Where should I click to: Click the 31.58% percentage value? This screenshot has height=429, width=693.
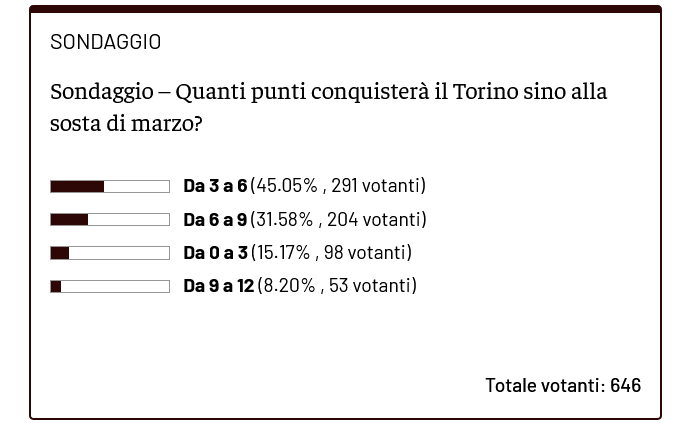click(x=286, y=220)
